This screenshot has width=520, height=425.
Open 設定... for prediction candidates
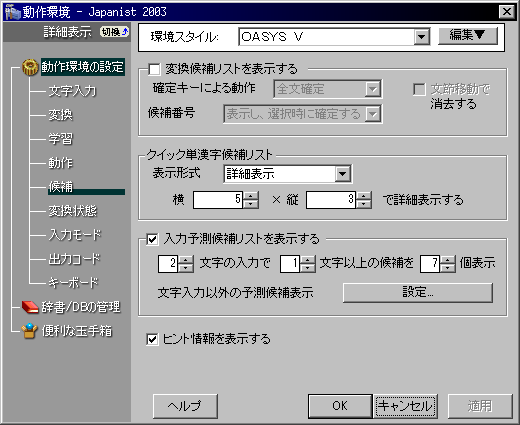pos(418,292)
